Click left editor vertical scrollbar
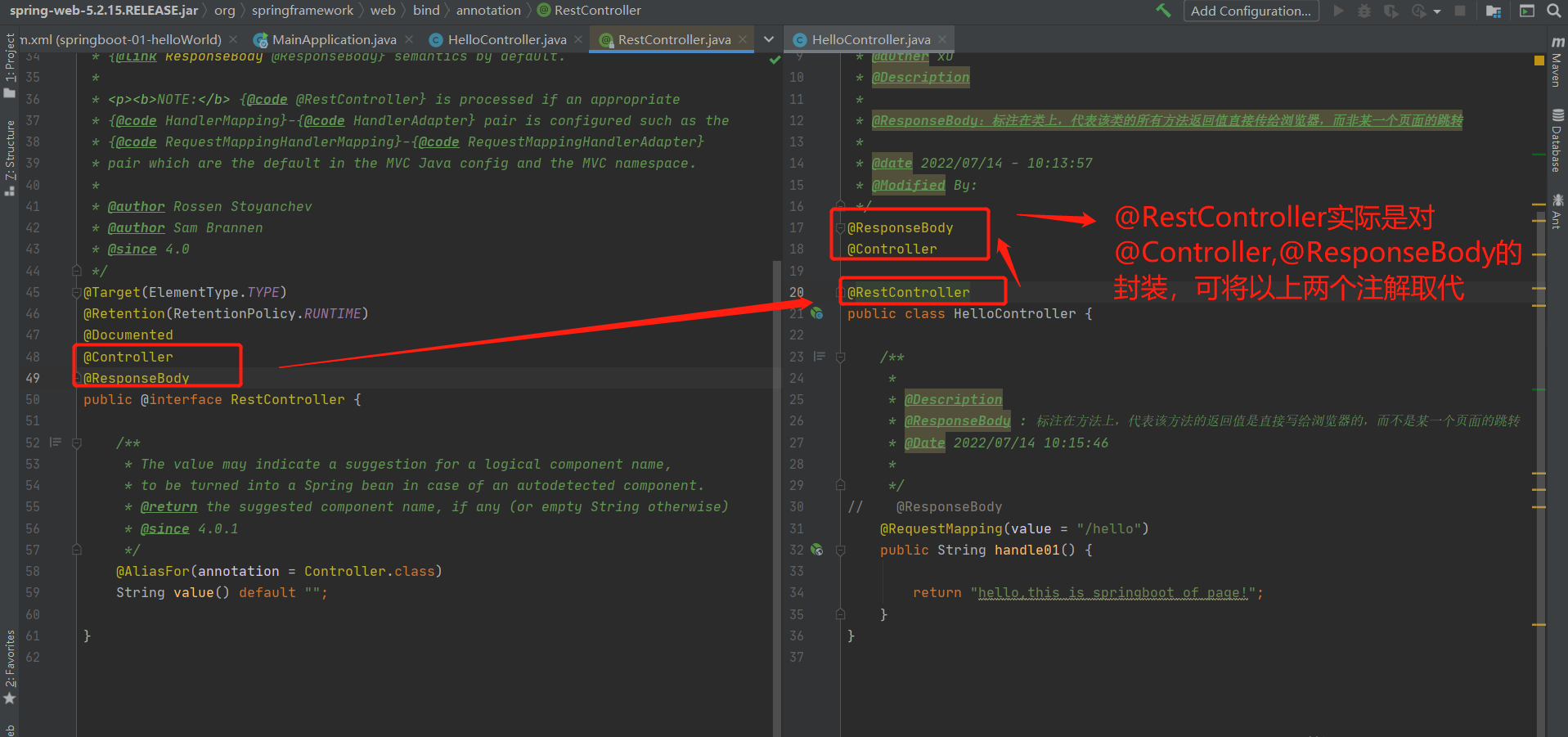This screenshot has height=737, width=1568. (776, 499)
